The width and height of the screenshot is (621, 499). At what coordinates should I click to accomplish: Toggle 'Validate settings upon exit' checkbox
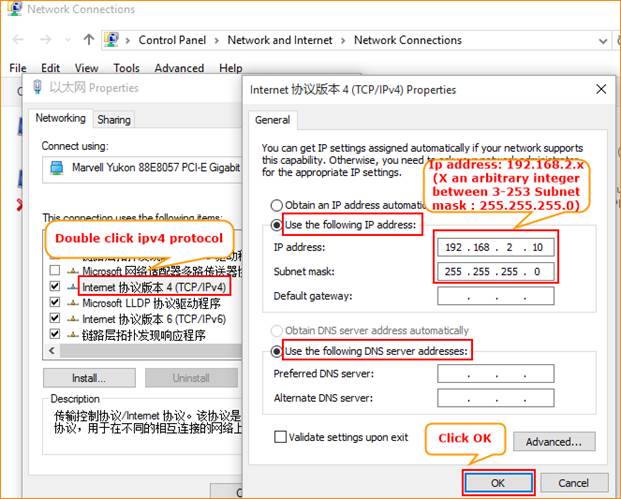pos(281,437)
